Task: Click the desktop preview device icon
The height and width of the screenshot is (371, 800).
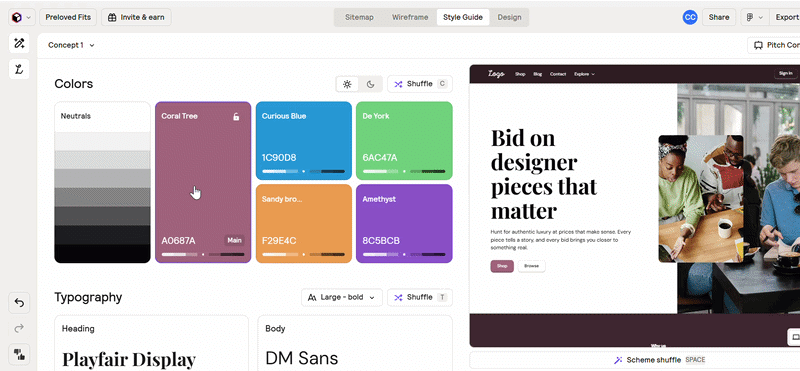Action: pos(795,337)
